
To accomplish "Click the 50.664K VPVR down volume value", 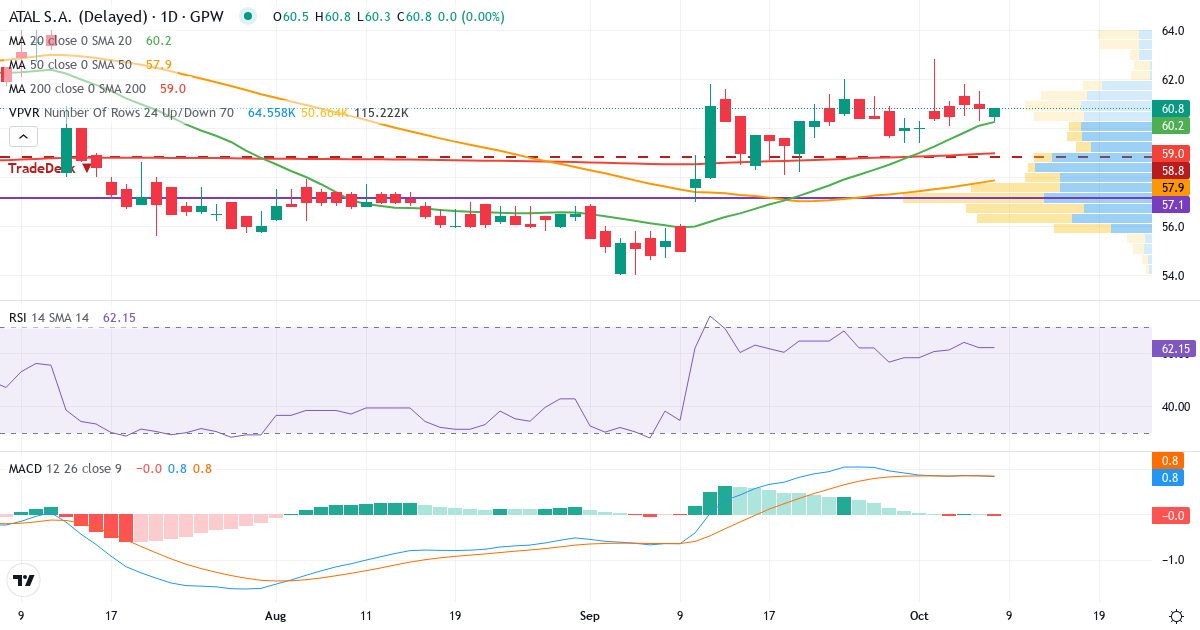I will coord(325,113).
